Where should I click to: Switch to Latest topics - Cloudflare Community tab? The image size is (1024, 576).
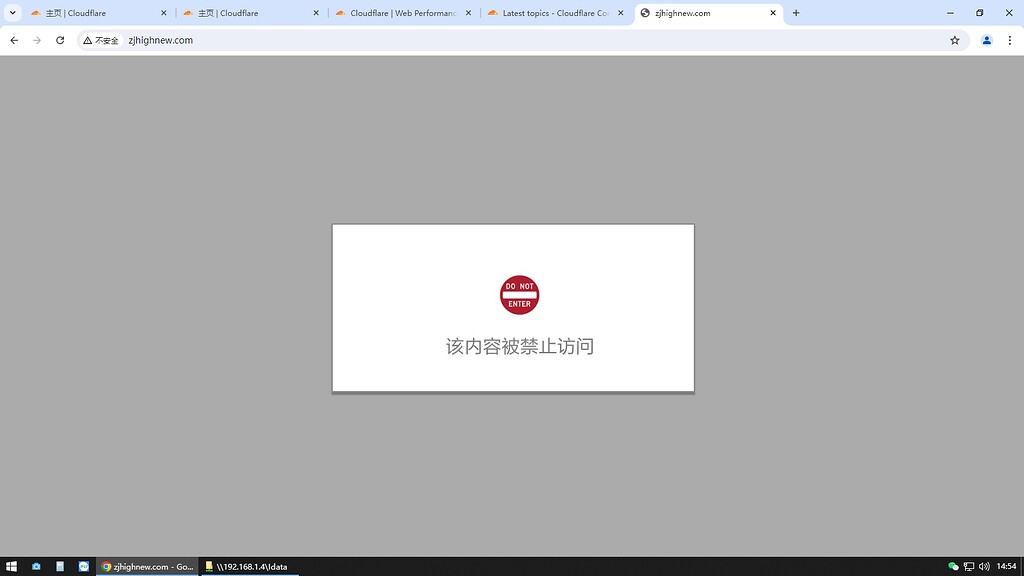pyautogui.click(x=555, y=13)
